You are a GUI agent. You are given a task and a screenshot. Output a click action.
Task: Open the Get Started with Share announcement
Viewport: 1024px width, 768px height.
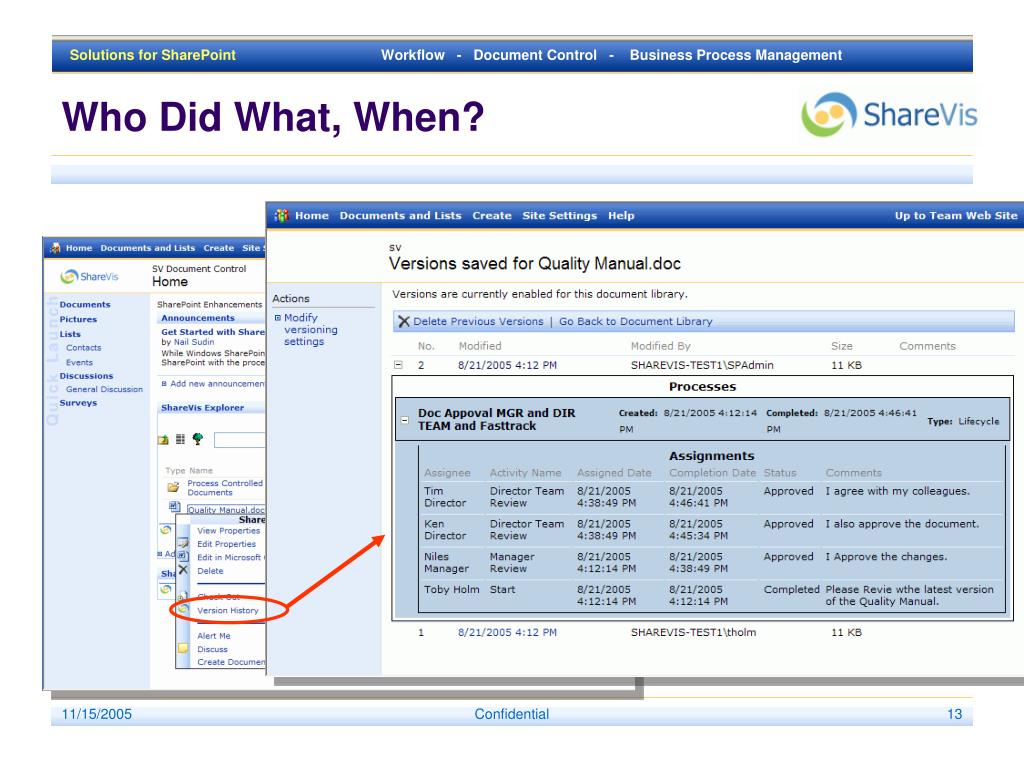[213, 332]
